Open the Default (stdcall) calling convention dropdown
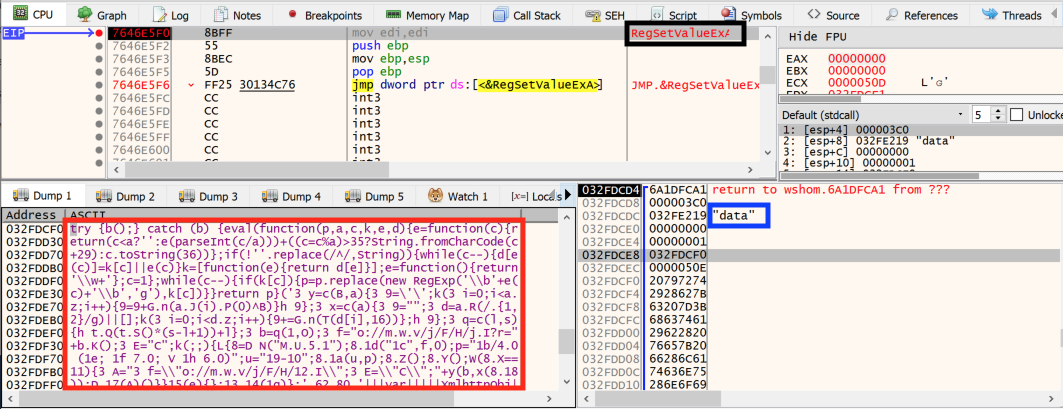This screenshot has height=409, width=1063. [873, 115]
